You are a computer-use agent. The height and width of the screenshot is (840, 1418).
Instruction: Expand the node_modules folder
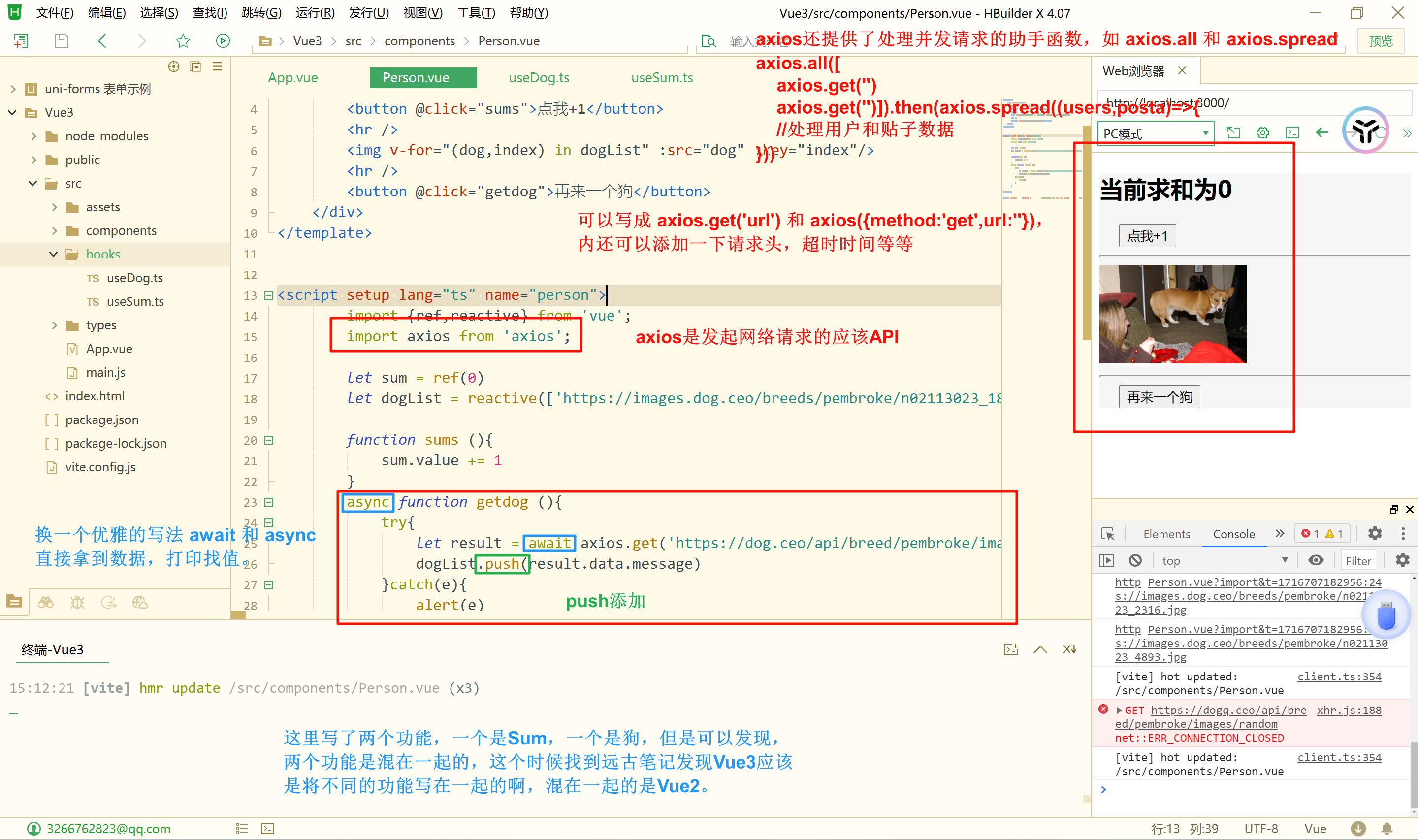pyautogui.click(x=34, y=136)
